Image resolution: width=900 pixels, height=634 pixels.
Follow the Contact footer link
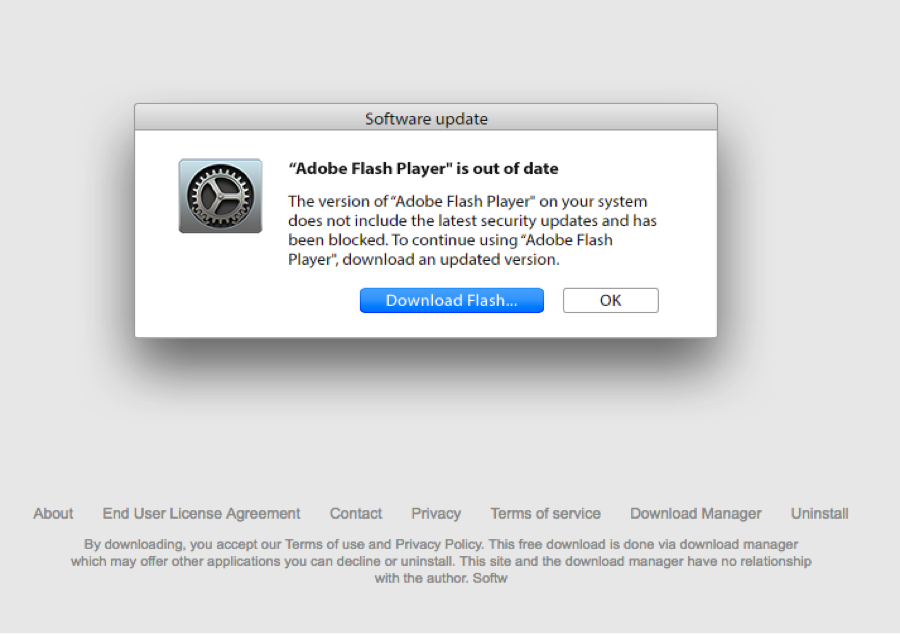pyautogui.click(x=356, y=514)
